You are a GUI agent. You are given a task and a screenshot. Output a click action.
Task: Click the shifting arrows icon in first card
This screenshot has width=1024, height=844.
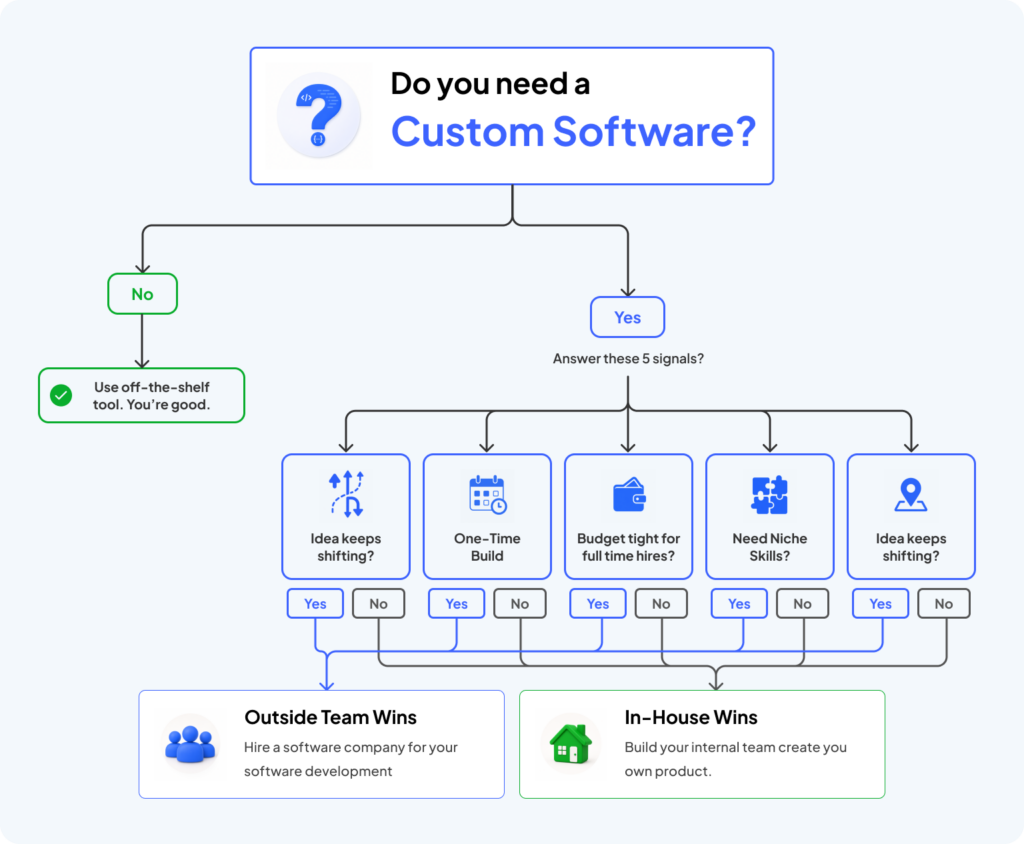click(346, 494)
